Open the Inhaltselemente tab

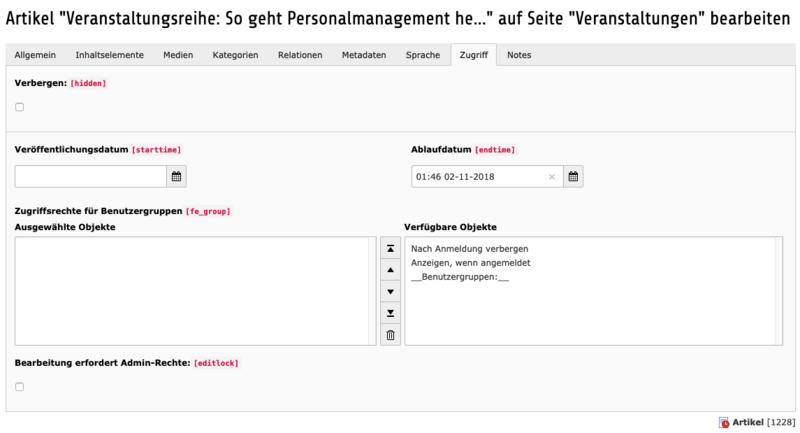point(109,55)
